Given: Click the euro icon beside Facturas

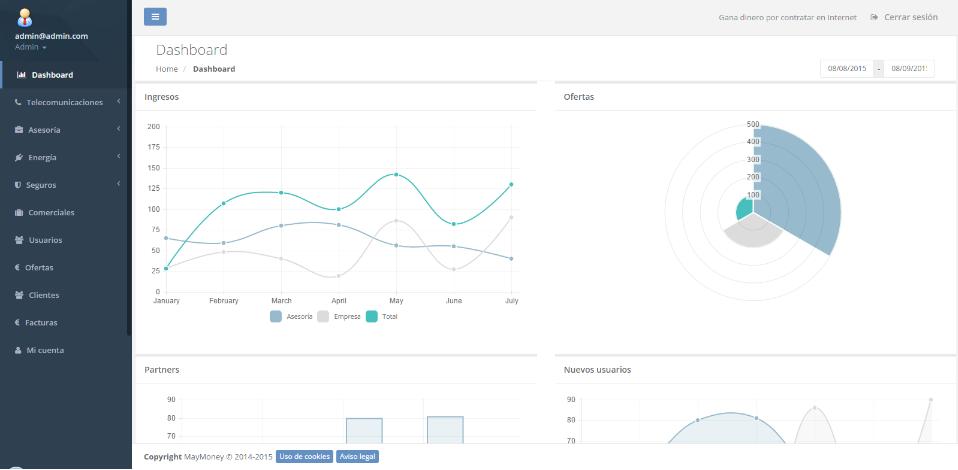Looking at the screenshot, I should [17, 323].
